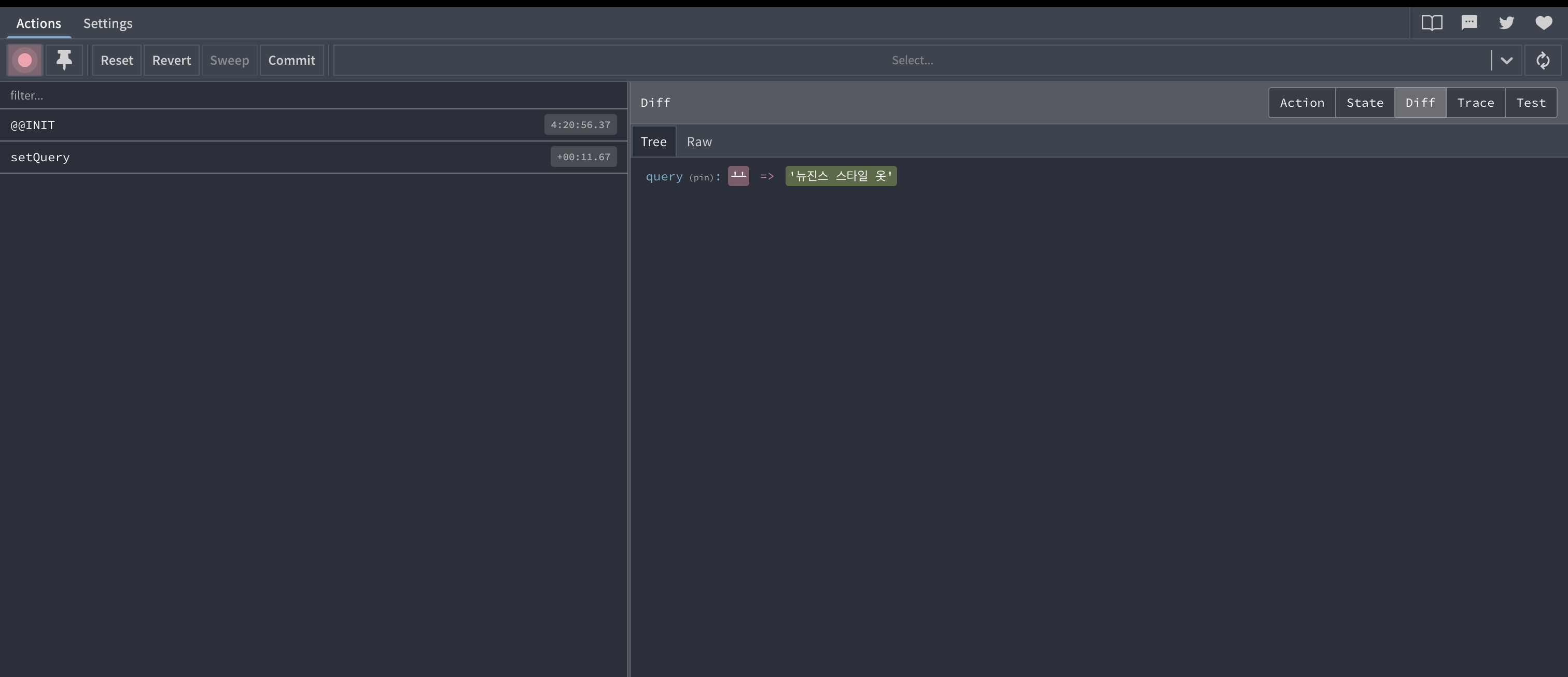
Task: Open the documentation book icon
Action: [1432, 23]
